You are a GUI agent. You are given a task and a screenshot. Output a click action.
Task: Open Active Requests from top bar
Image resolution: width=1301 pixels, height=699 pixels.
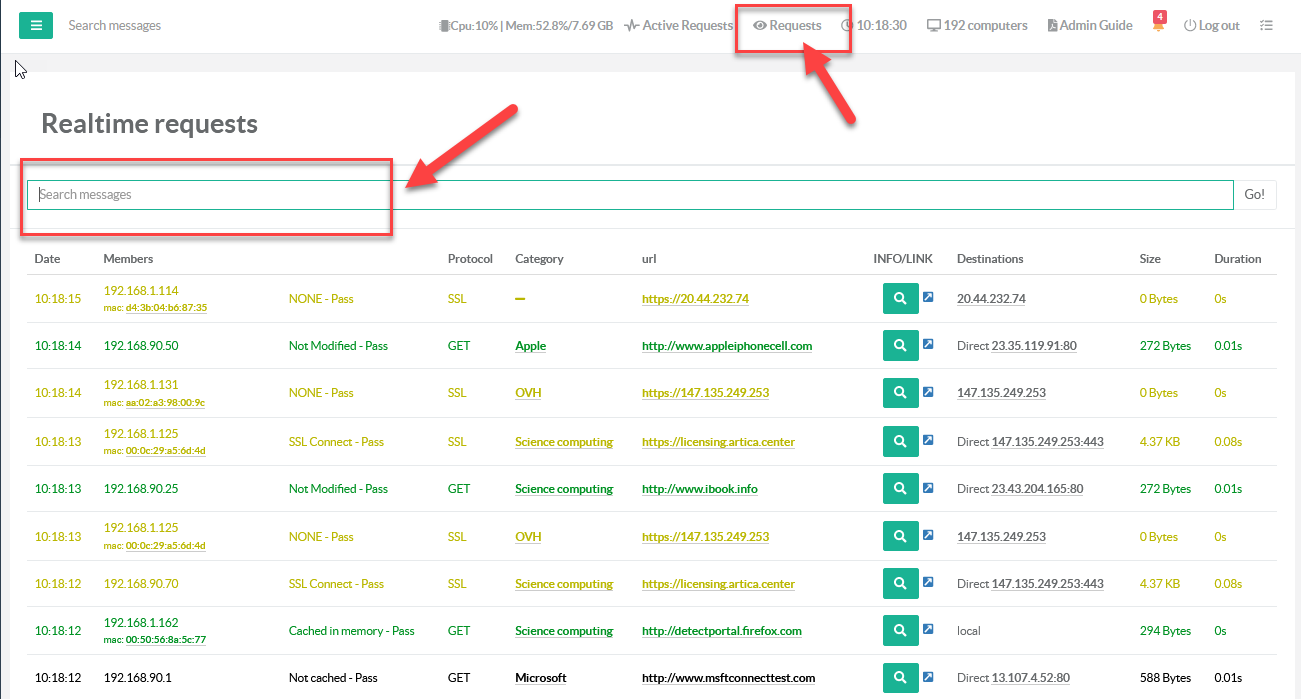679,26
